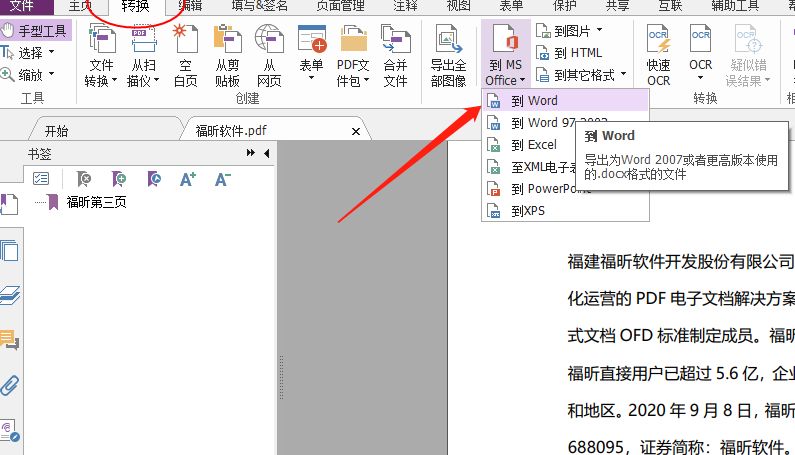Choose 到 Word from the menu
The image size is (795, 455).
click(x=565, y=100)
